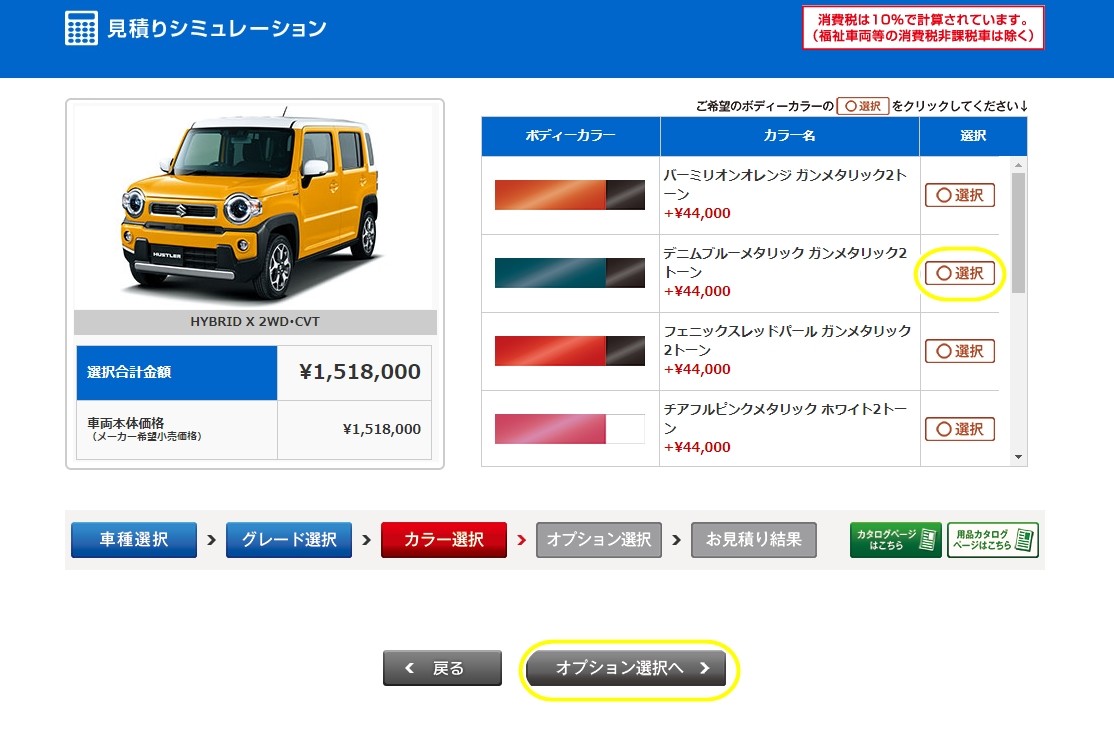This screenshot has height=730, width=1114.
Task: Select デニムブルーメタリック ガンメタリック2トーン color
Action: [x=959, y=273]
